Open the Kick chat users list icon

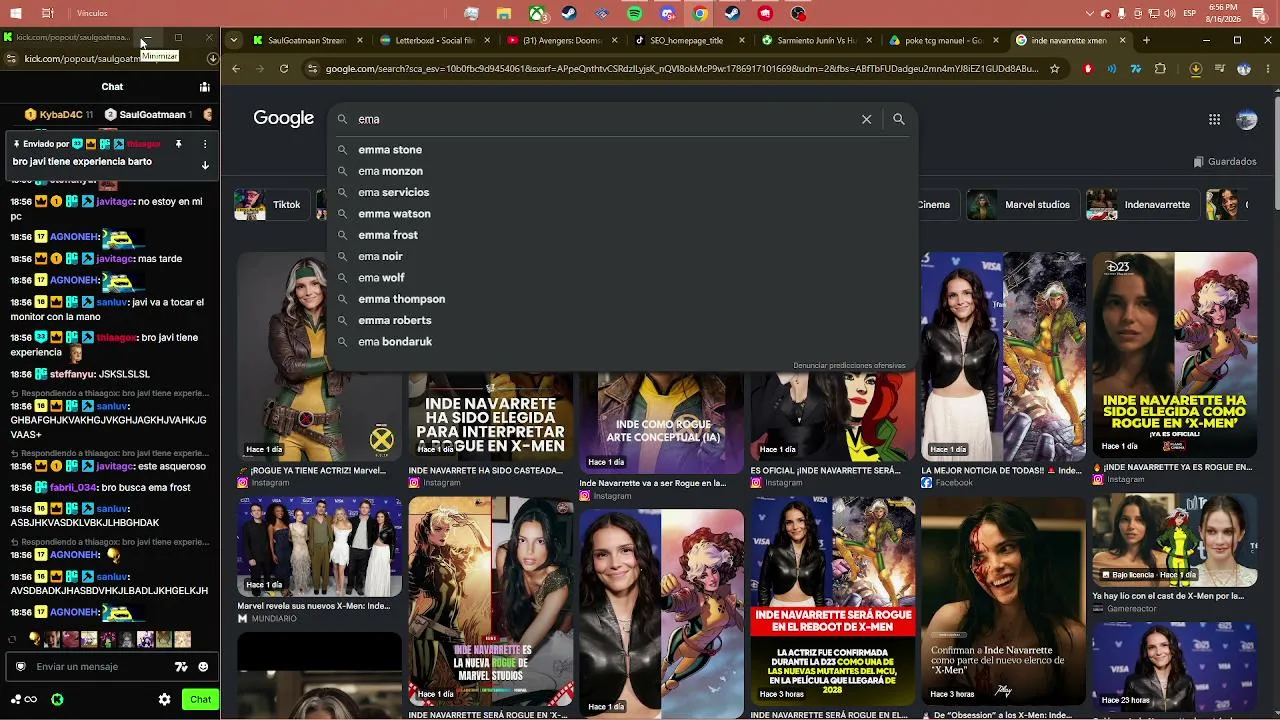[x=204, y=87]
